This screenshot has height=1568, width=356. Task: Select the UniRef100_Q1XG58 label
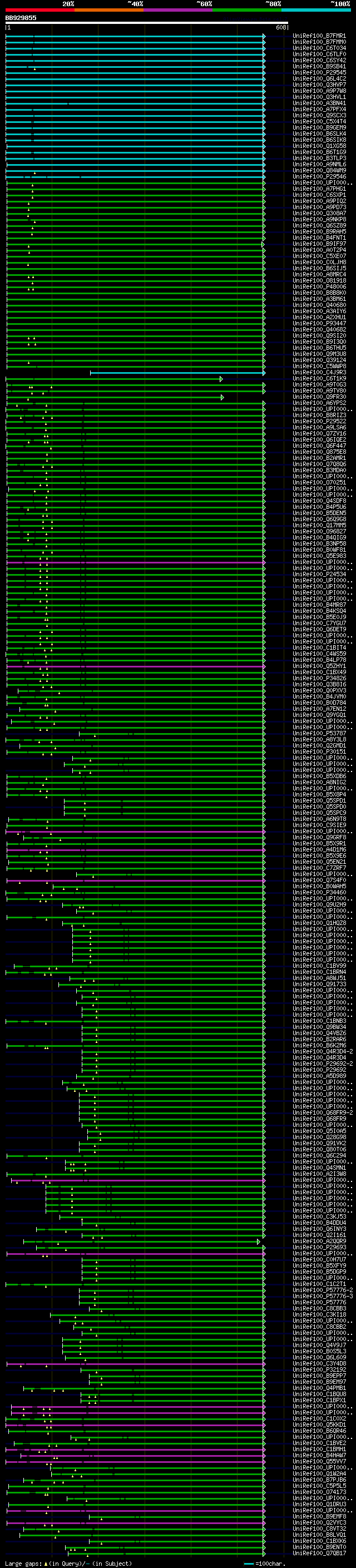pos(319,146)
